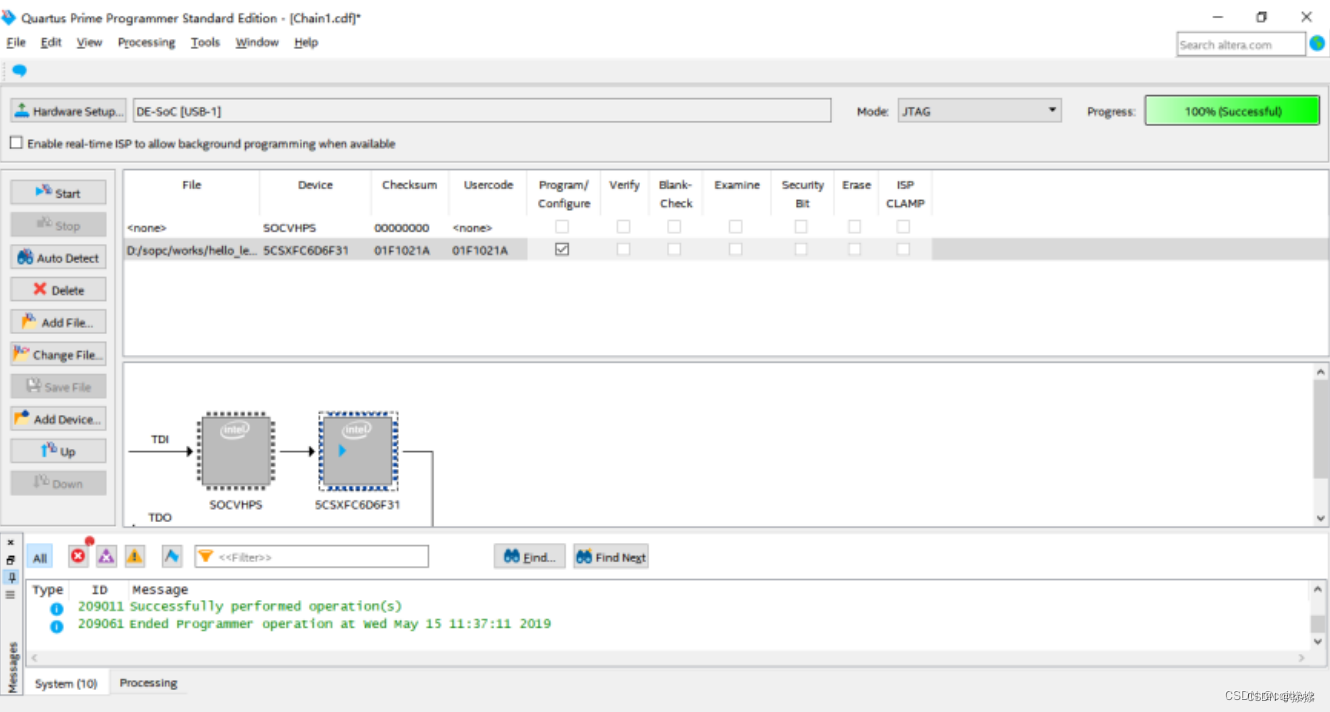1330x712 pixels.
Task: Toggle the blue flag messages filter
Action: pyautogui.click(x=172, y=556)
